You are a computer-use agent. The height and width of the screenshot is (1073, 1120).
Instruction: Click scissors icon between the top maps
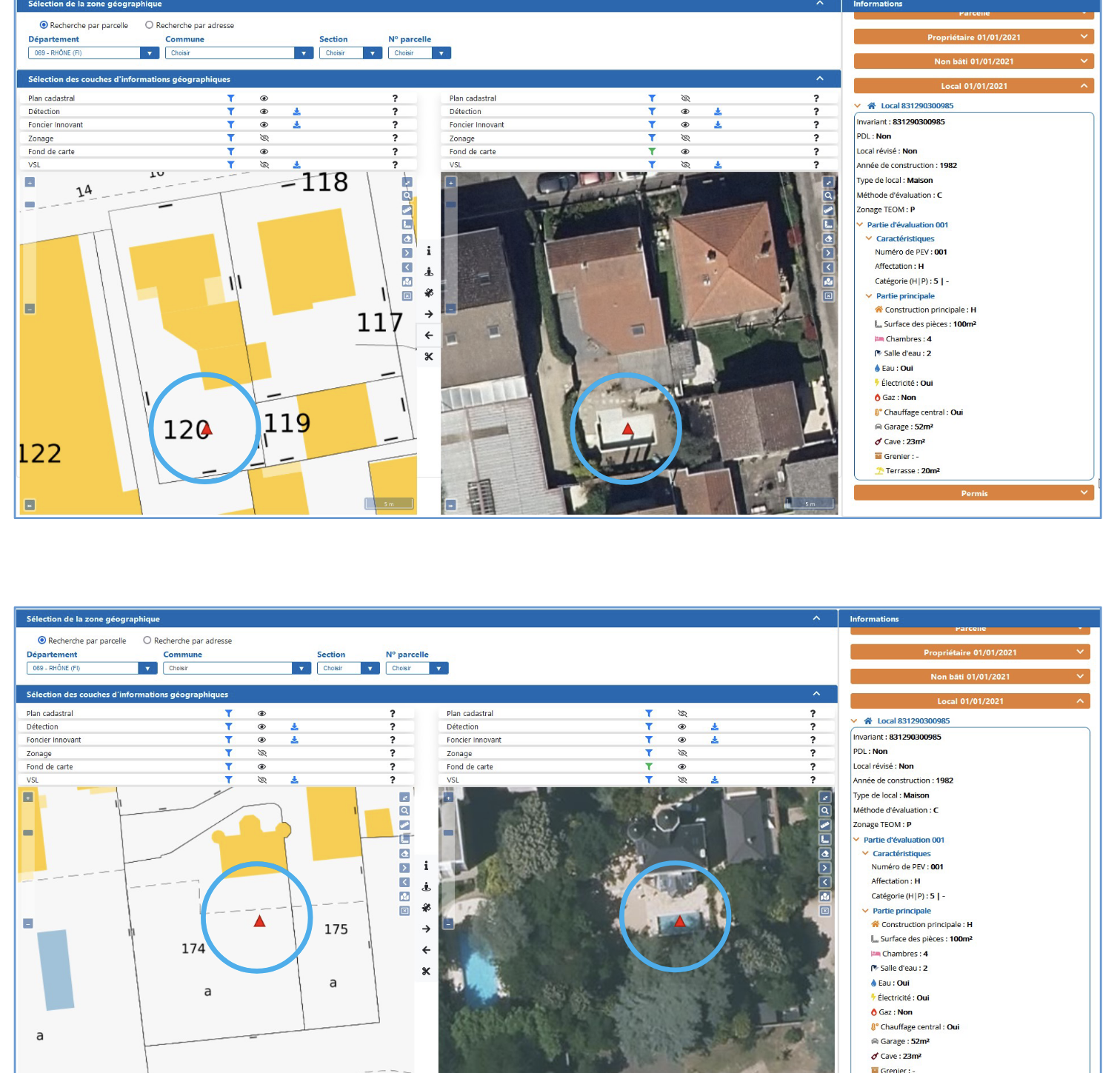[x=429, y=357]
